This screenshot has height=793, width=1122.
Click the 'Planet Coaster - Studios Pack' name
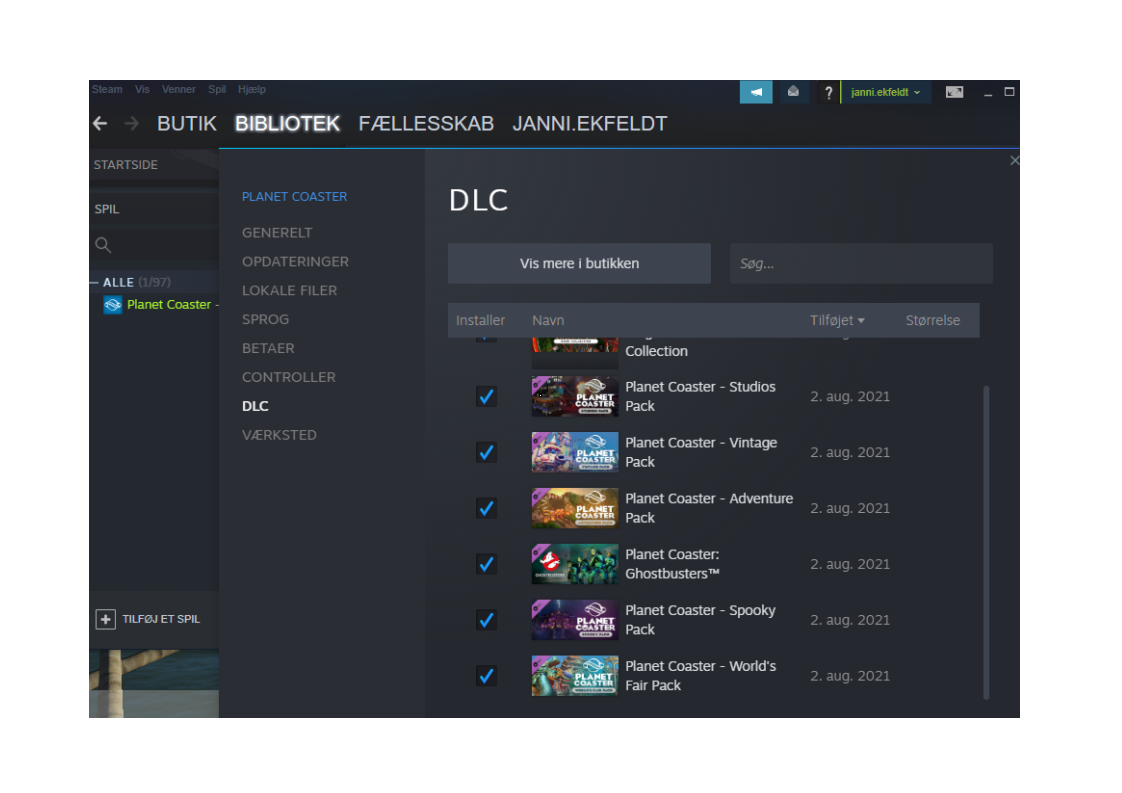tap(701, 396)
